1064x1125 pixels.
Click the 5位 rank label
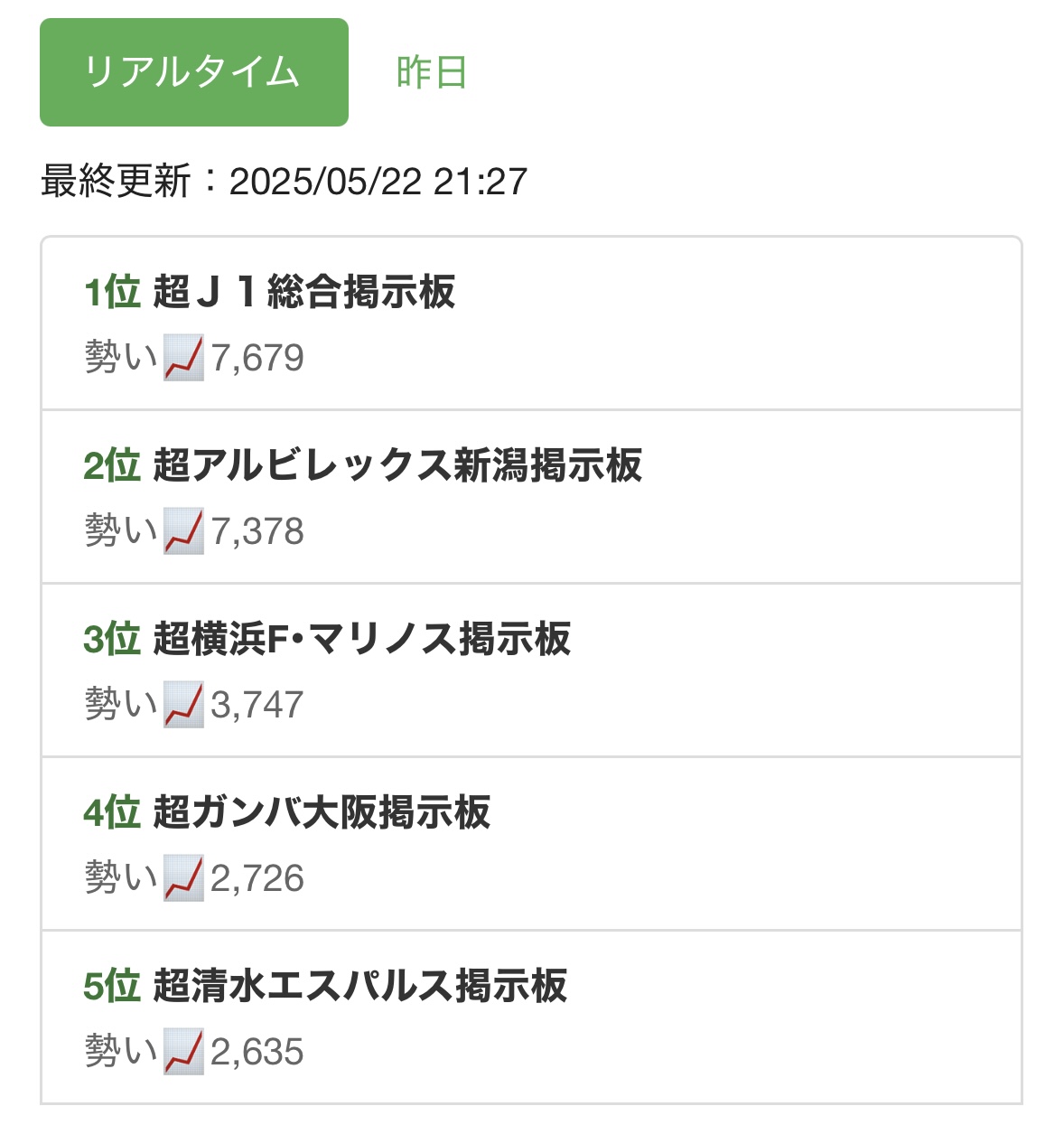(112, 986)
